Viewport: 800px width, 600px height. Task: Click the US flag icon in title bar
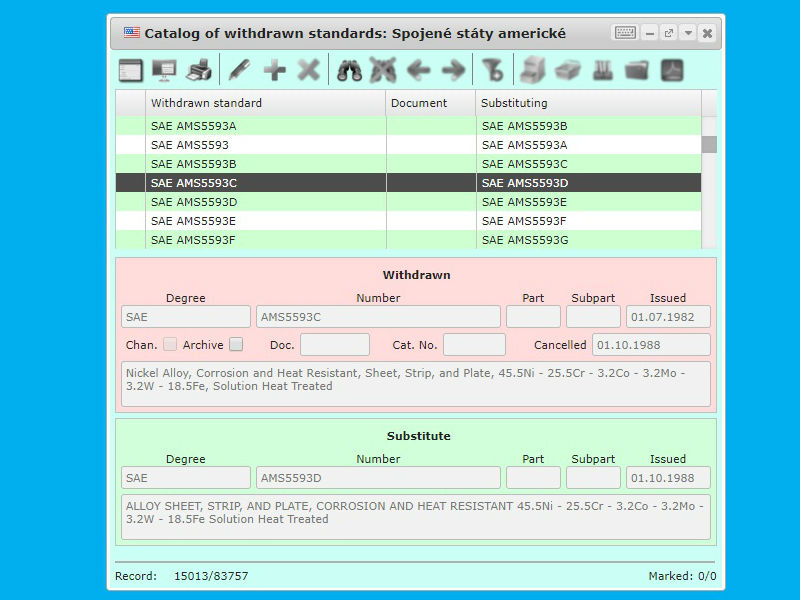(132, 33)
